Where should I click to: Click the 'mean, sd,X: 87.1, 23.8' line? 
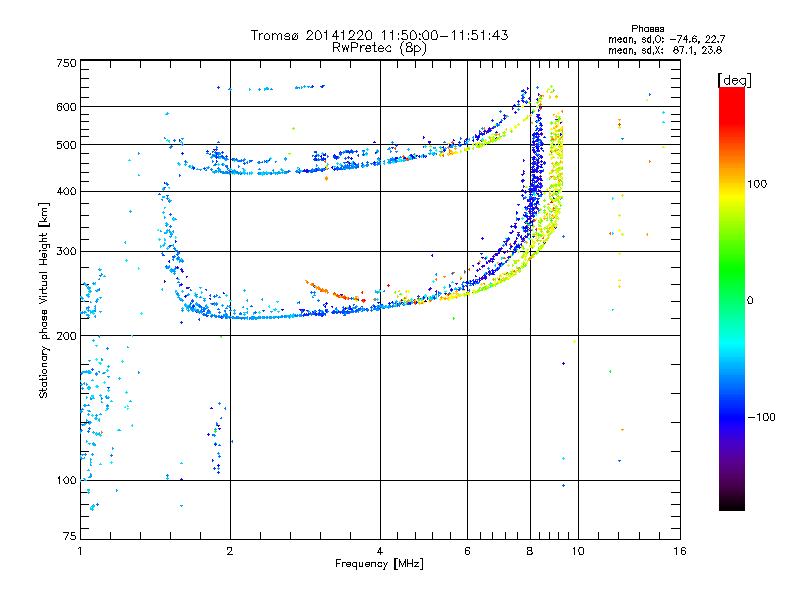(x=665, y=50)
